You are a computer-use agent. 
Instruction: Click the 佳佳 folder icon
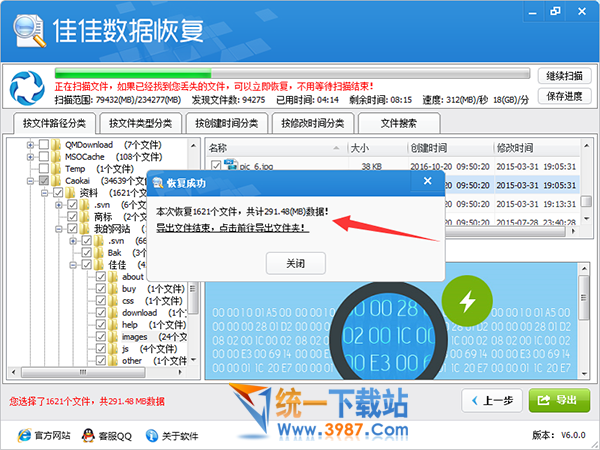coord(99,264)
